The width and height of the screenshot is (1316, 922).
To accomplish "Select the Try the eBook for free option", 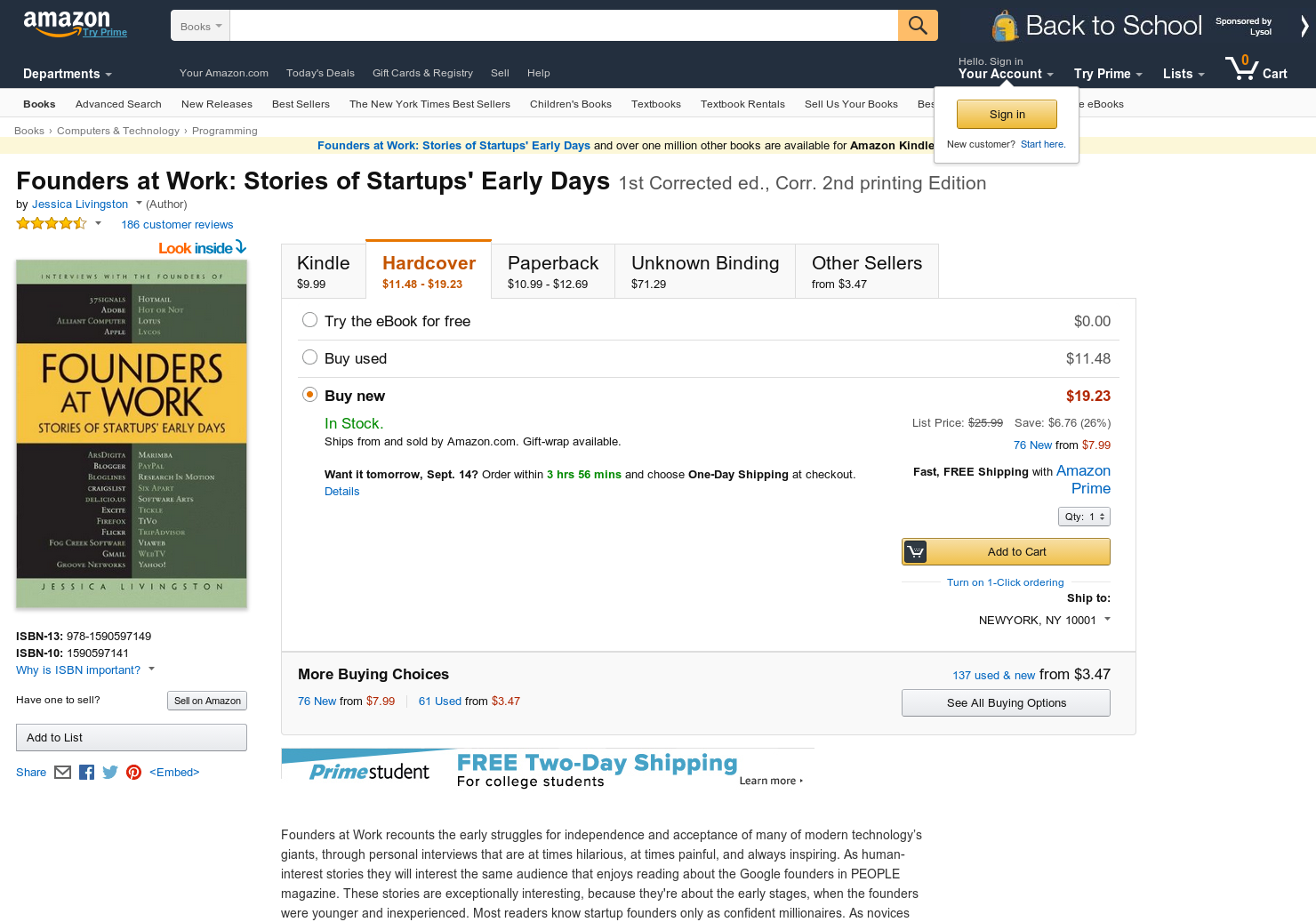I will (309, 320).
